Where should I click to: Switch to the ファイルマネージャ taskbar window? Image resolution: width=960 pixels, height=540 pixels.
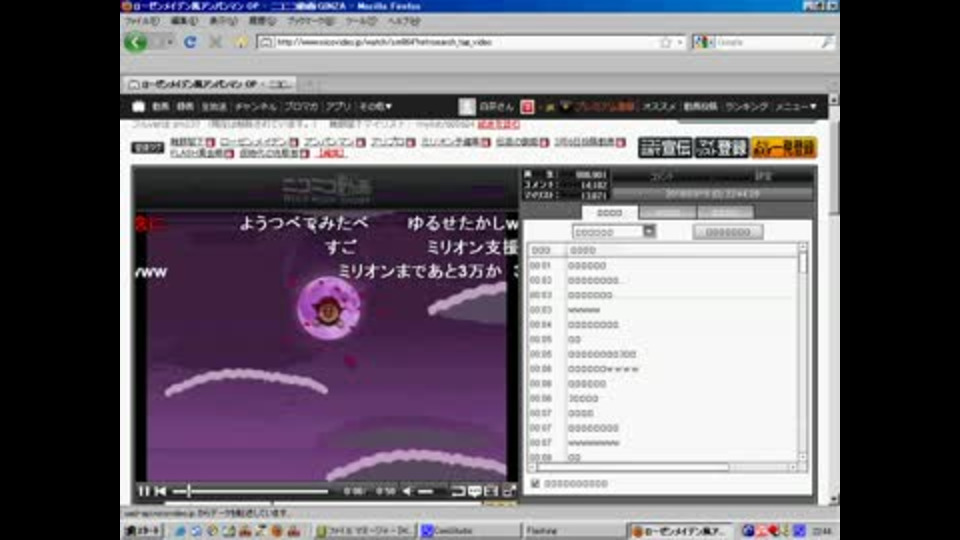[x=365, y=531]
